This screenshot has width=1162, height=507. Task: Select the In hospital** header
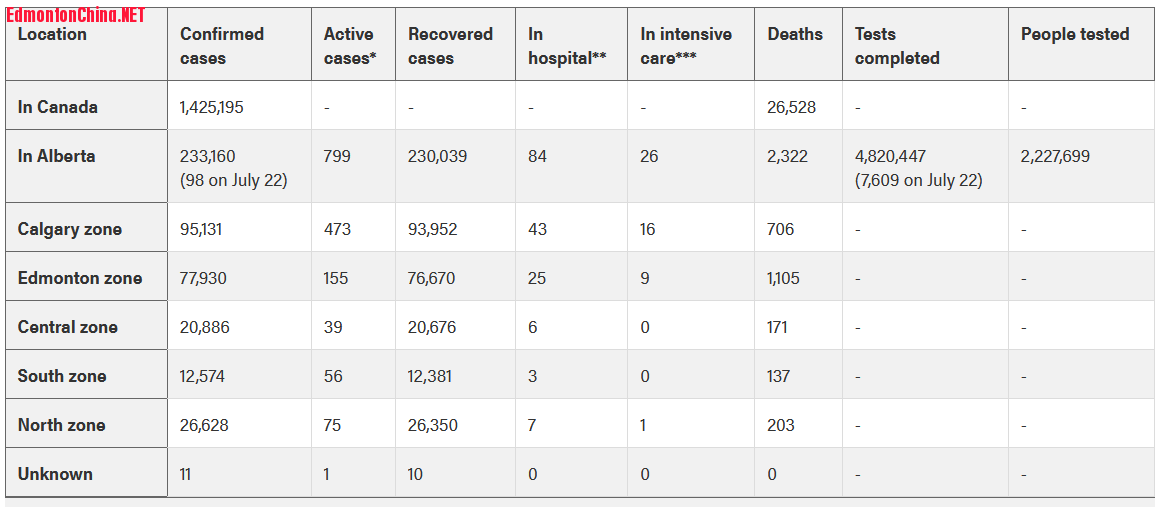pyautogui.click(x=567, y=46)
